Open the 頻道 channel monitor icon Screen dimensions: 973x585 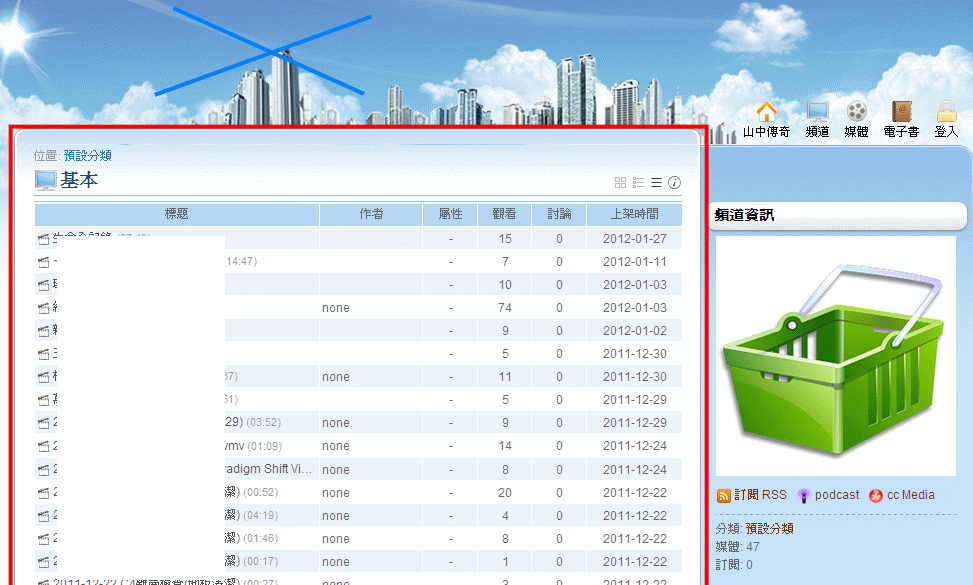tap(817, 111)
